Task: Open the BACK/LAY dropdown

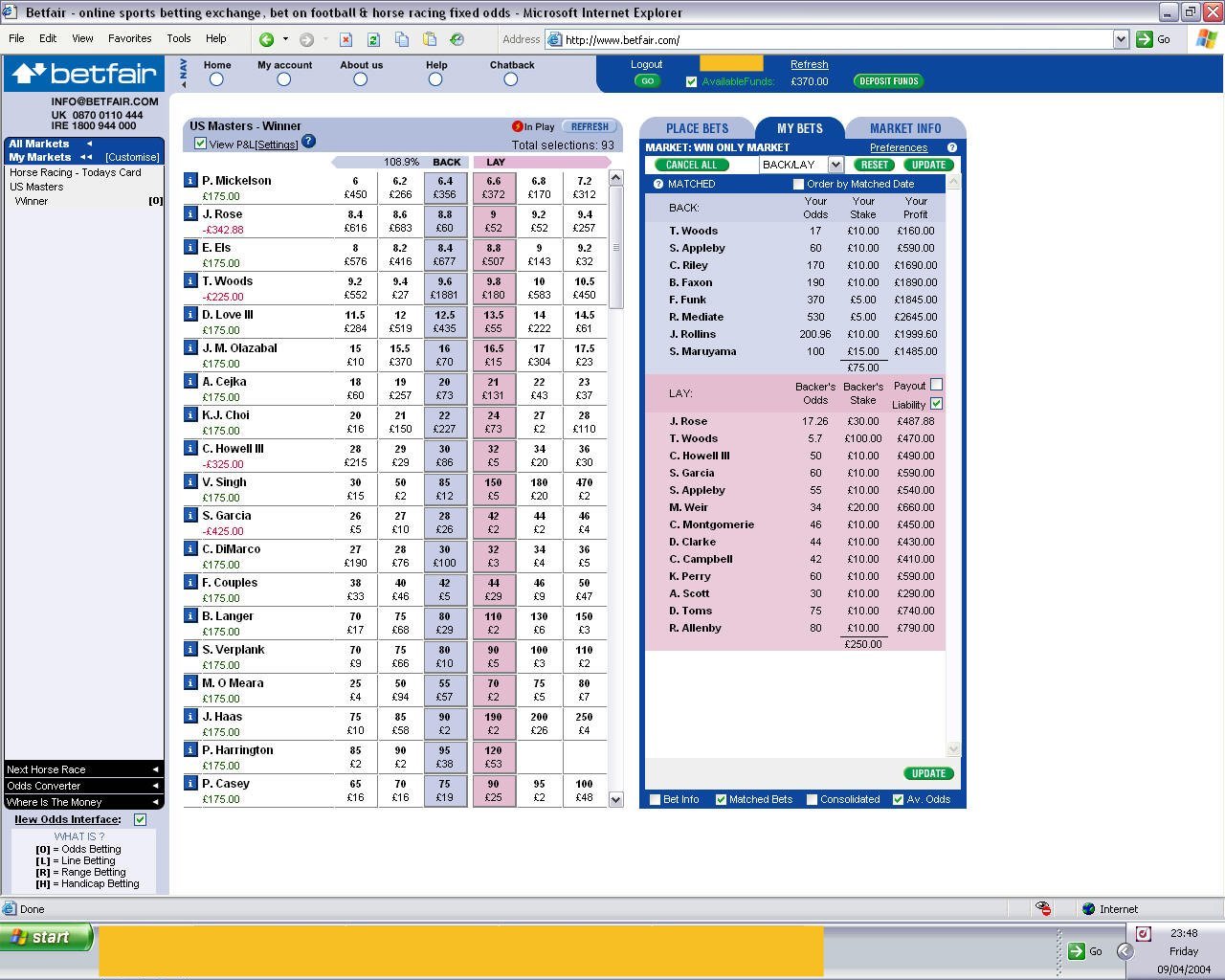Action: tap(835, 165)
